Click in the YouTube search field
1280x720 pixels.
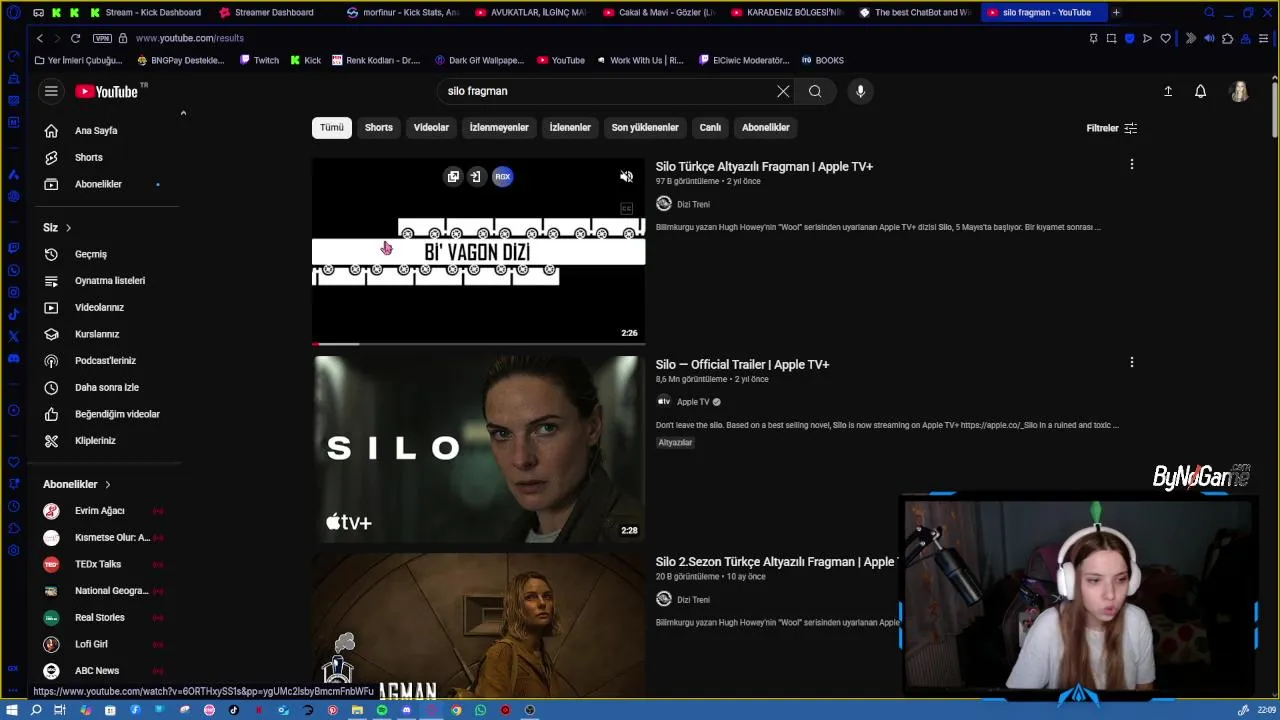tap(605, 91)
